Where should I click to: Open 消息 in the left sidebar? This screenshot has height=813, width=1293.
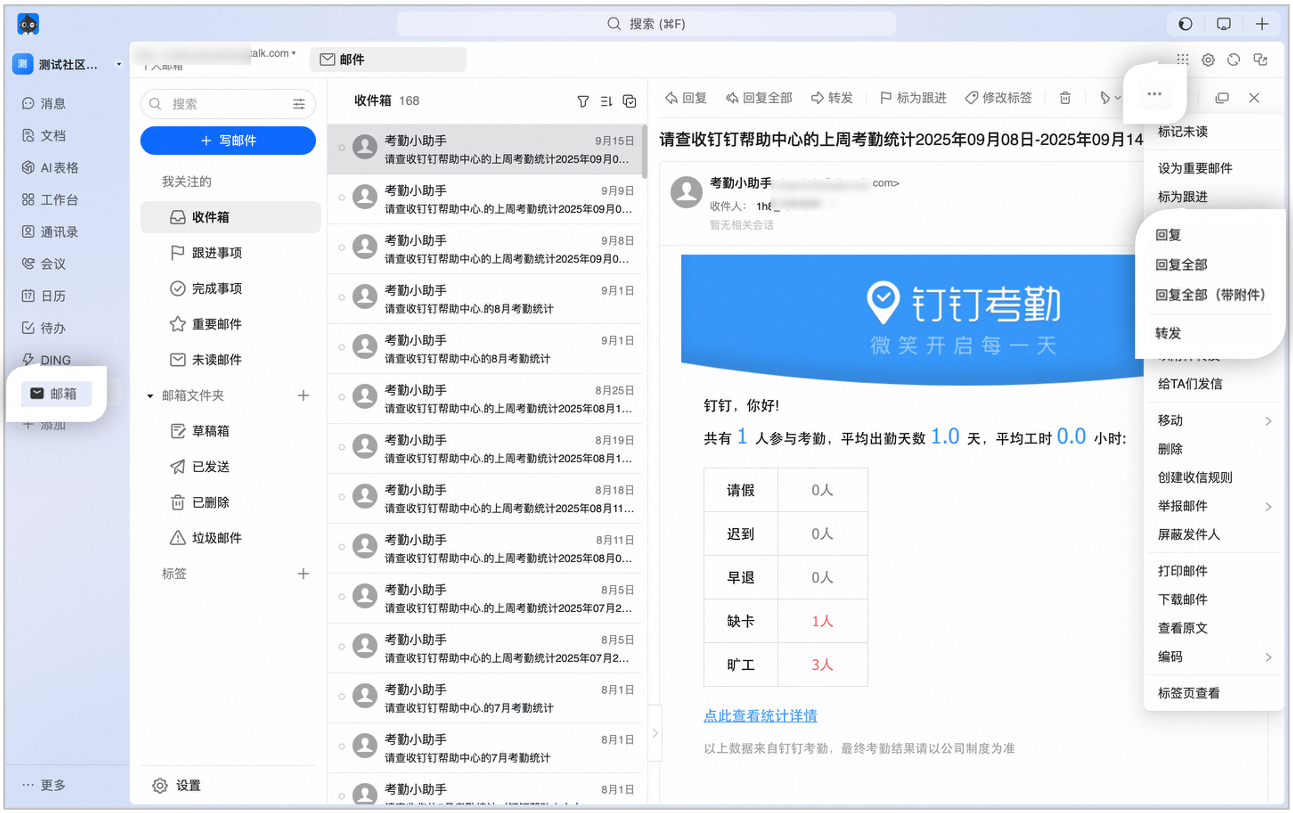44,104
